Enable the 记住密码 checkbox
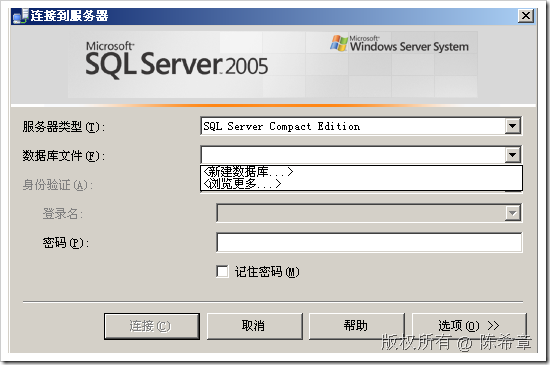The height and width of the screenshot is (365, 550). [222, 271]
